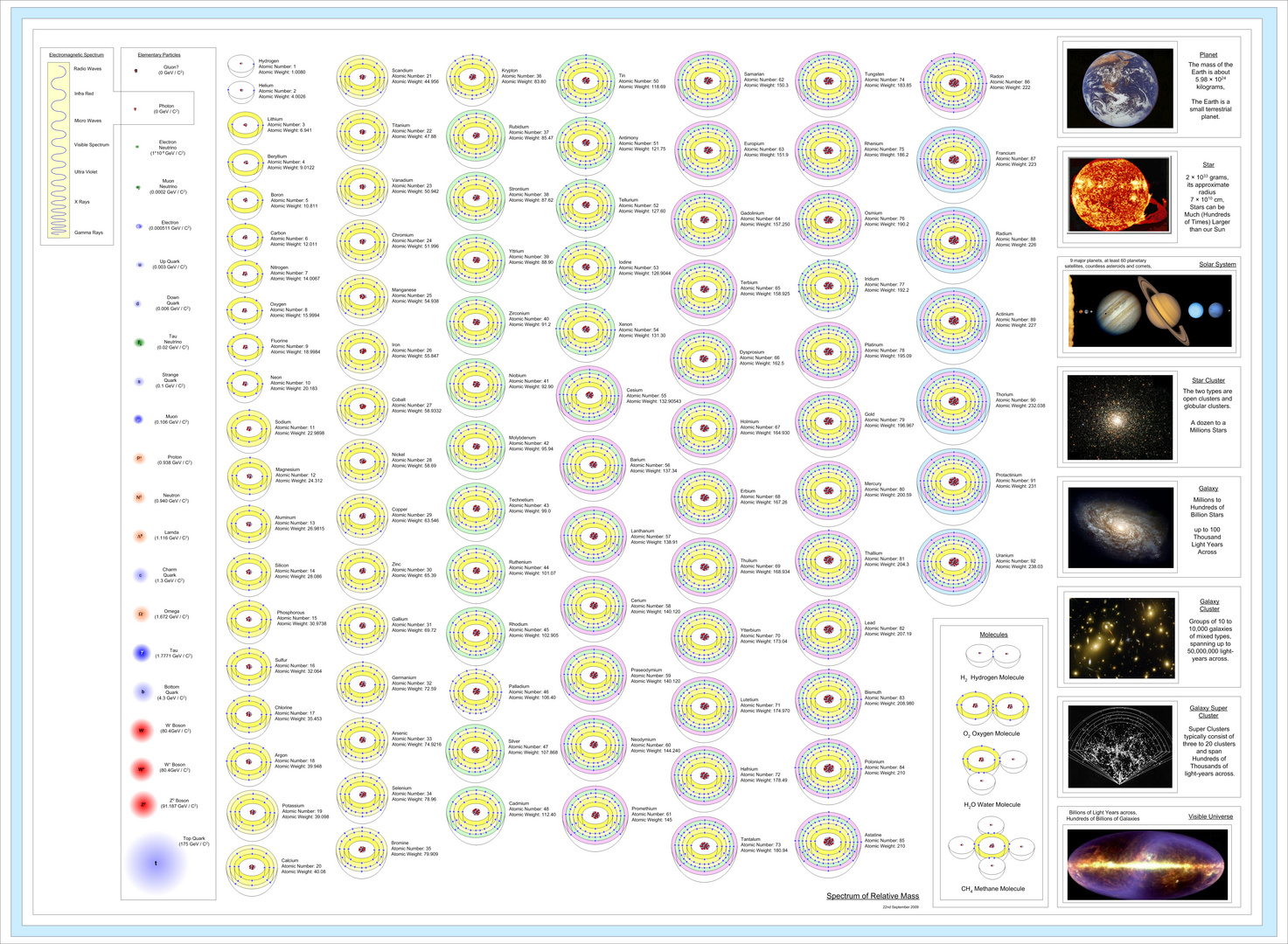Click the 'Elementary Particles' heading
The image size is (1288, 944).
point(159,55)
